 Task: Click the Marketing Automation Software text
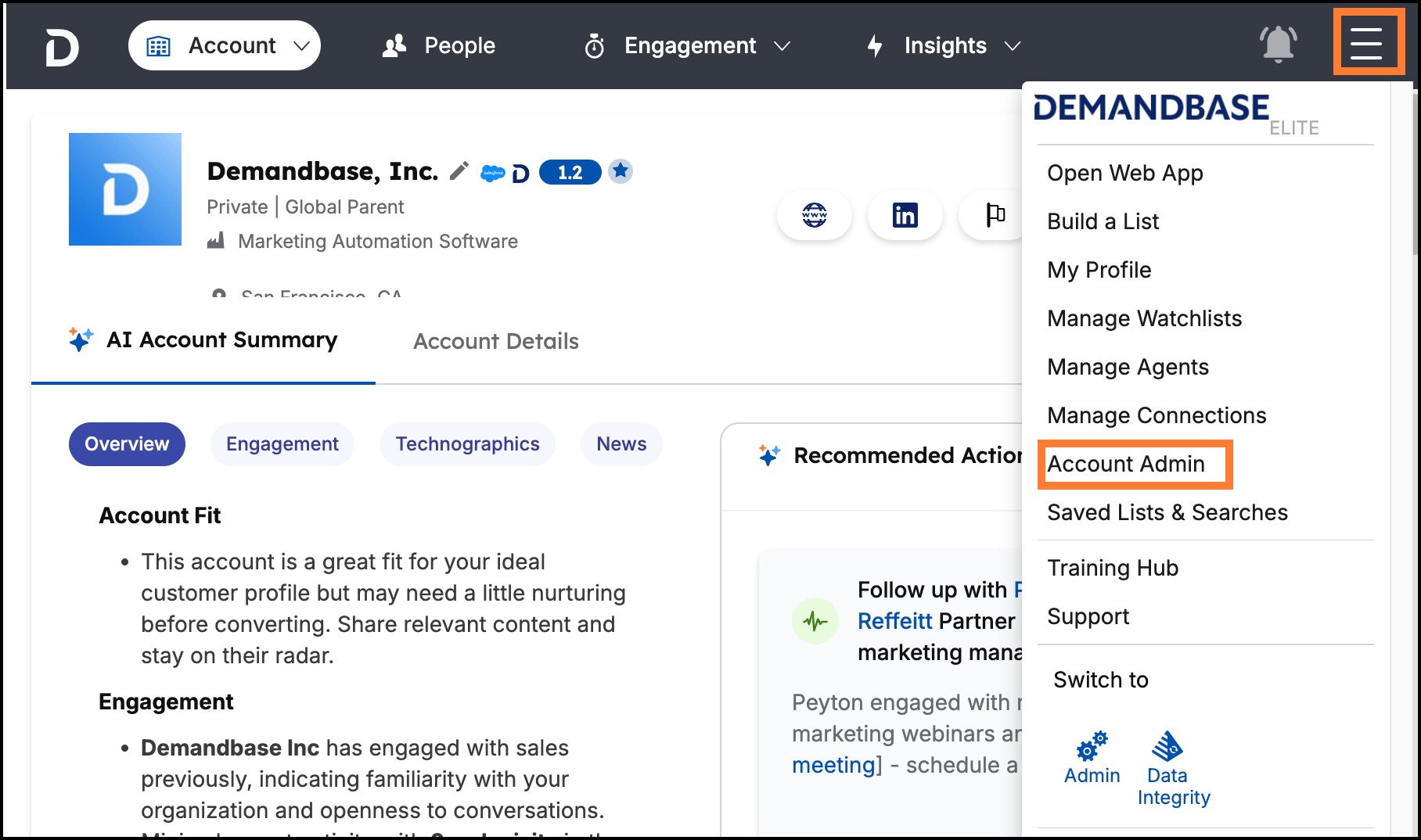[x=378, y=241]
